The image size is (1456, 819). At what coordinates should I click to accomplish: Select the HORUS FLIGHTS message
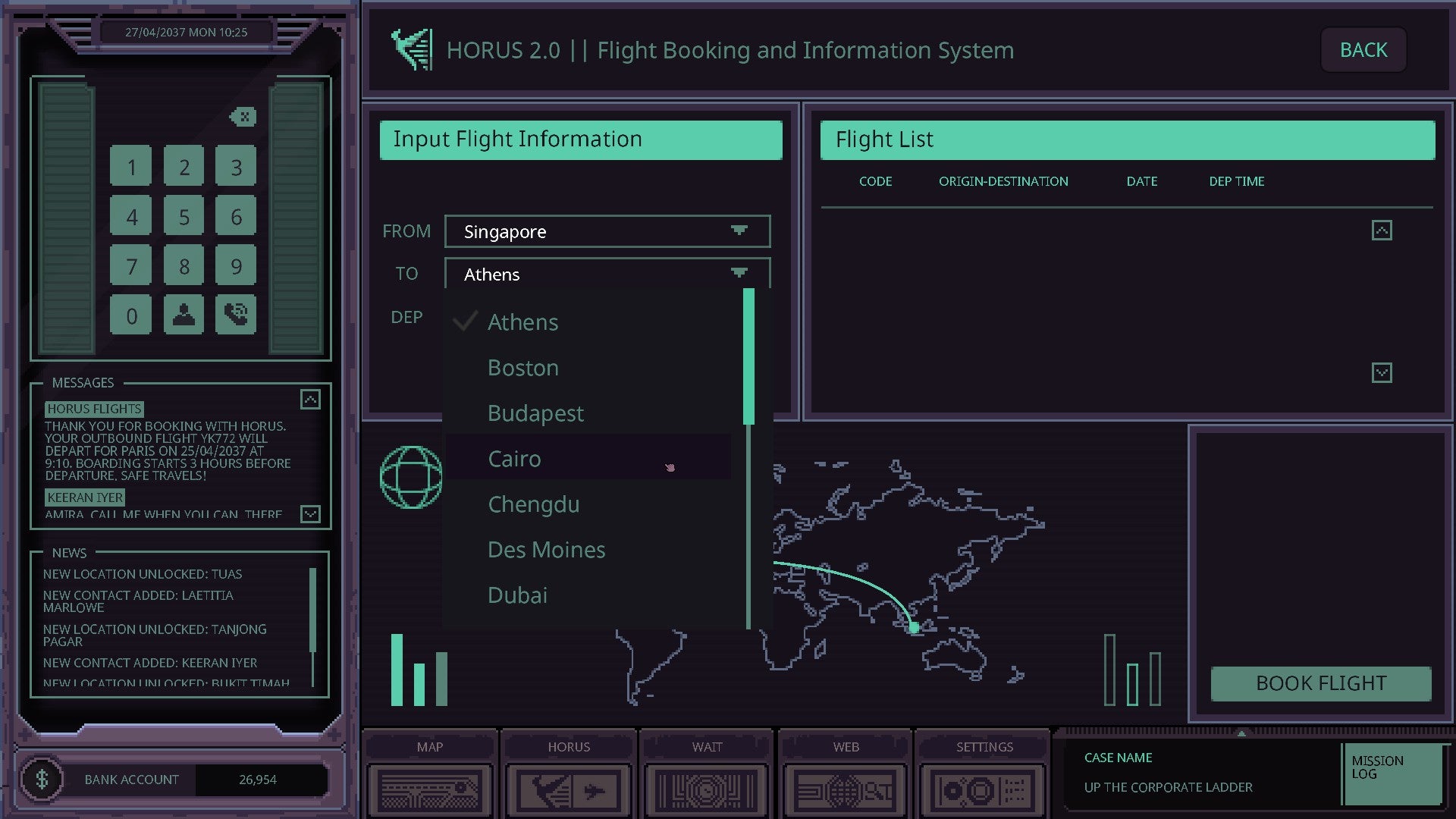point(94,408)
